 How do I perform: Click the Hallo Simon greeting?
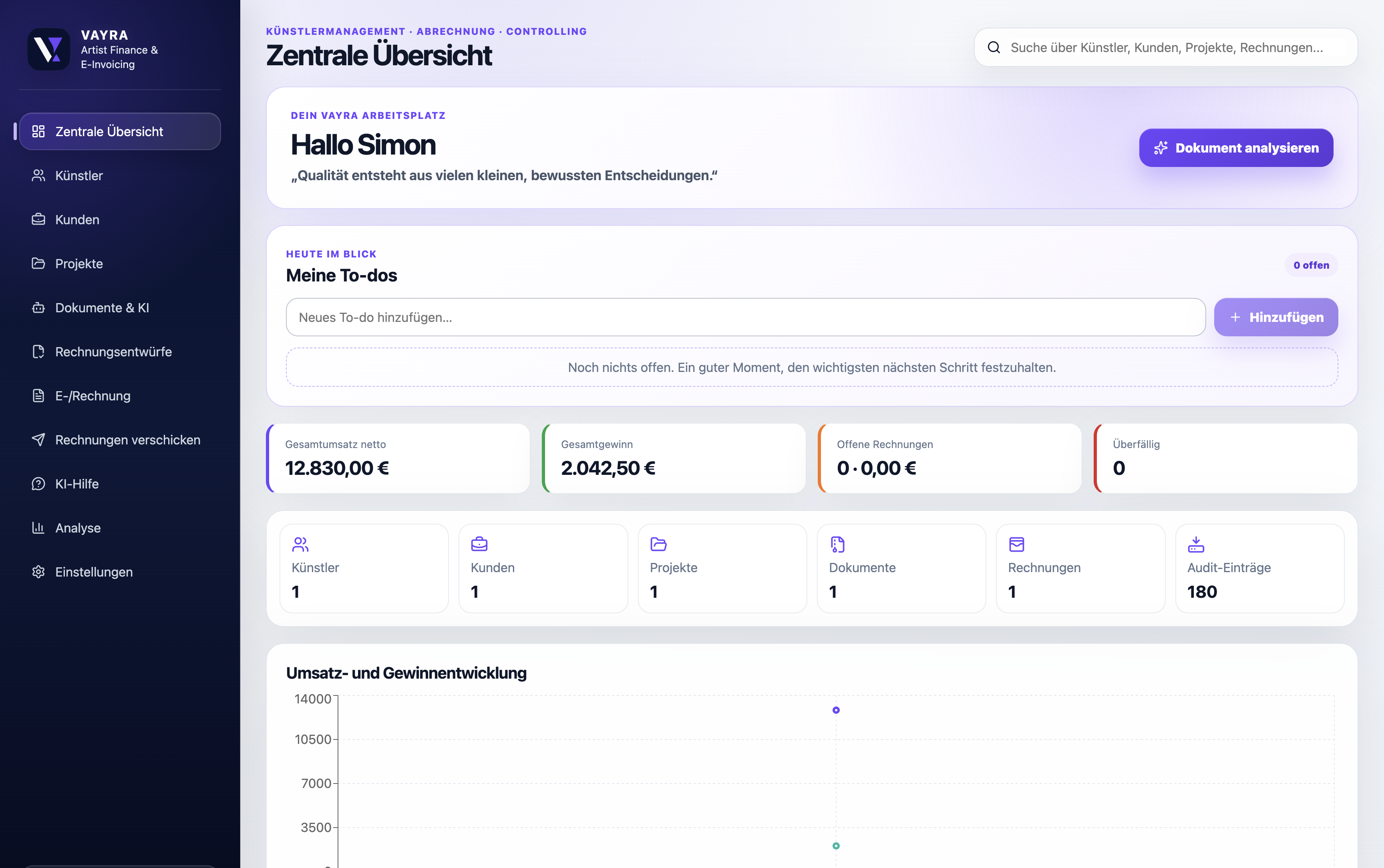coord(363,145)
